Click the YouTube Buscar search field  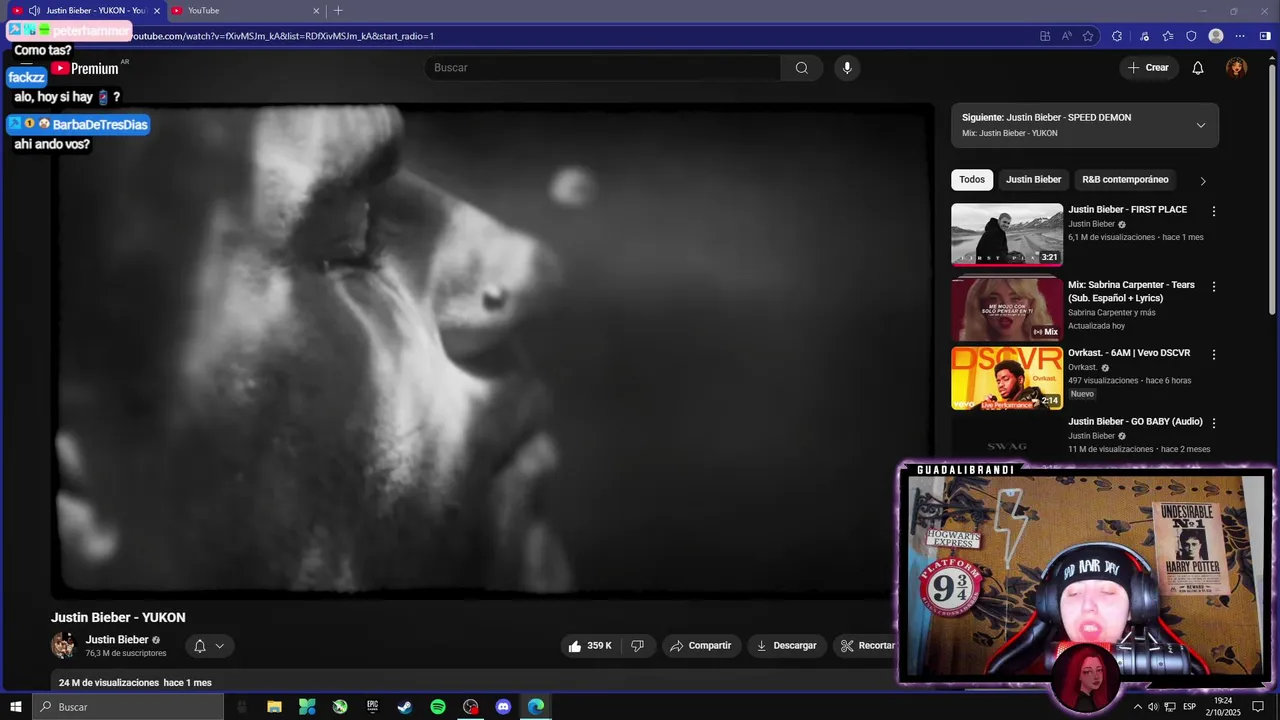coord(603,68)
